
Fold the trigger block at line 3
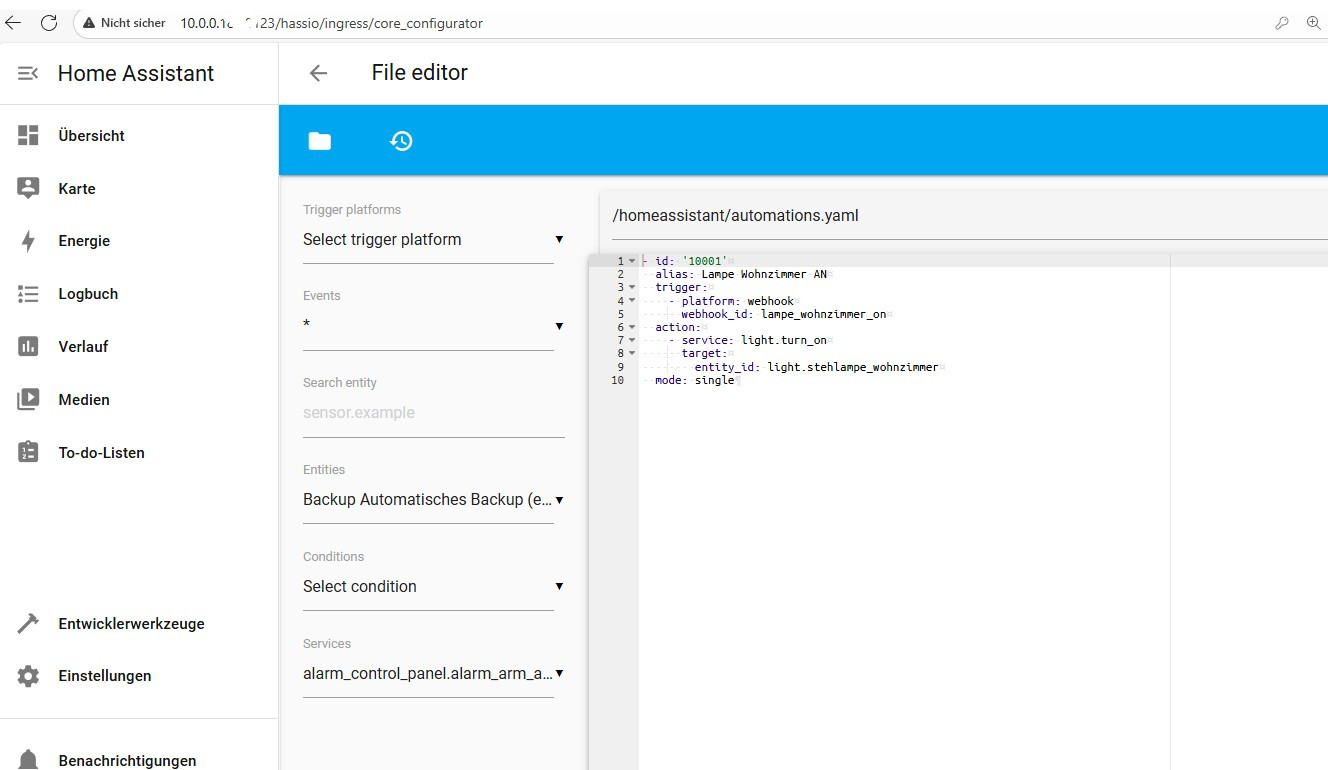[632, 288]
